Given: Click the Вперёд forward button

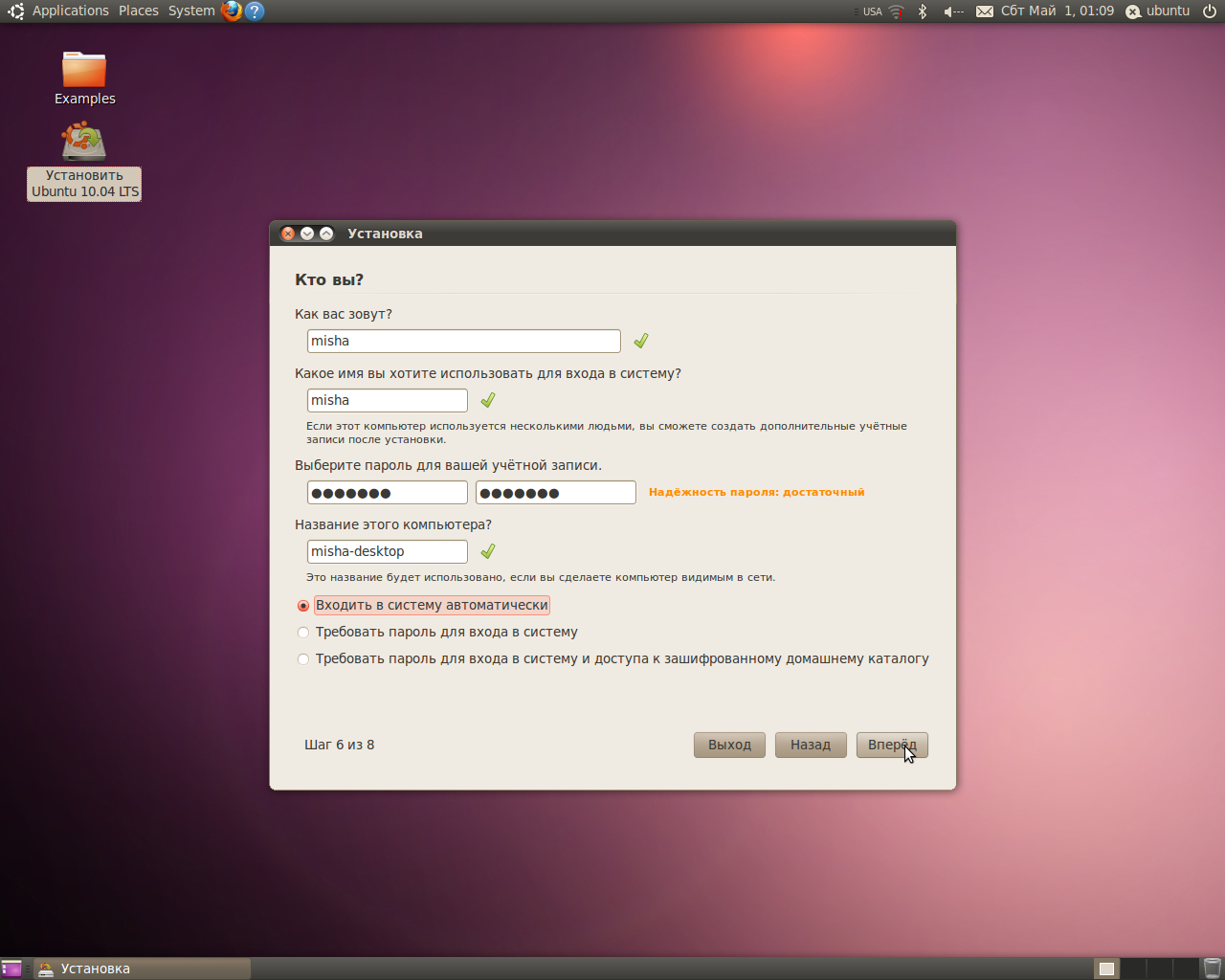Looking at the screenshot, I should pos(892,745).
